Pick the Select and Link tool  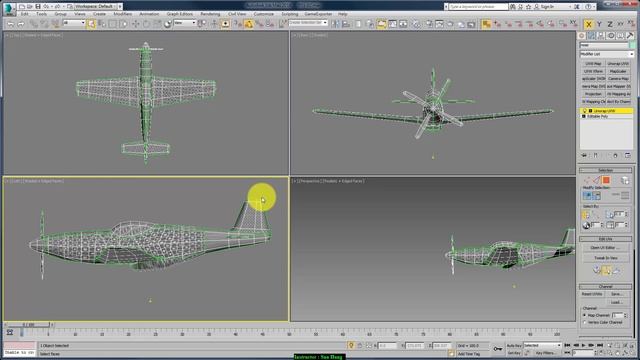pos(33,24)
